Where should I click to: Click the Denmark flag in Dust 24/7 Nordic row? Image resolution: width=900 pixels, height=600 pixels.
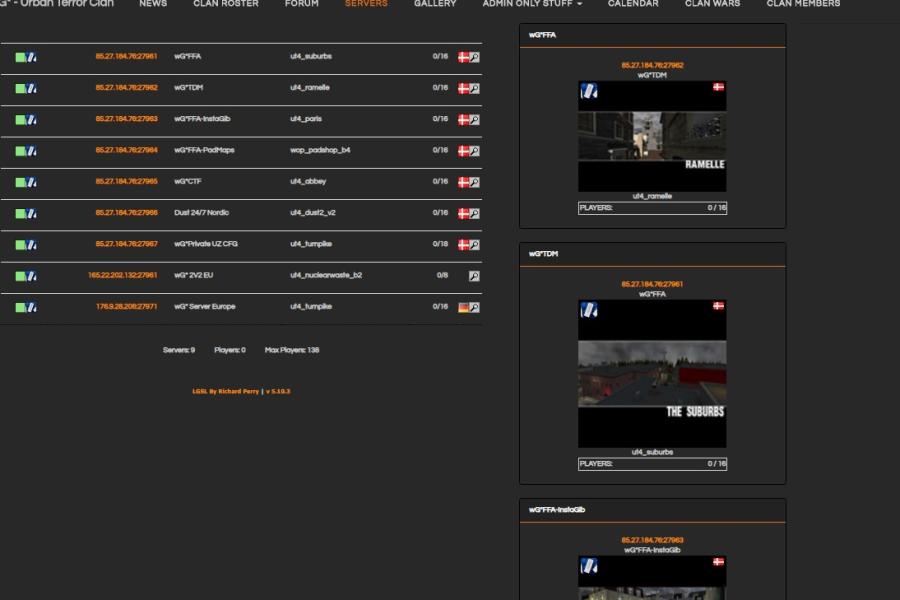click(x=463, y=214)
